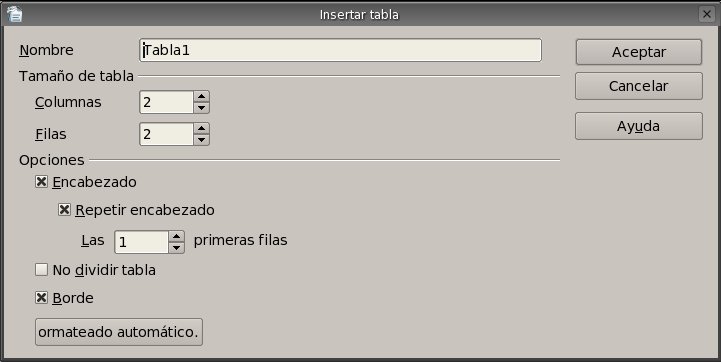Open the Formateado automático options
Viewport: 721px width, 362px height.
pyautogui.click(x=119, y=332)
